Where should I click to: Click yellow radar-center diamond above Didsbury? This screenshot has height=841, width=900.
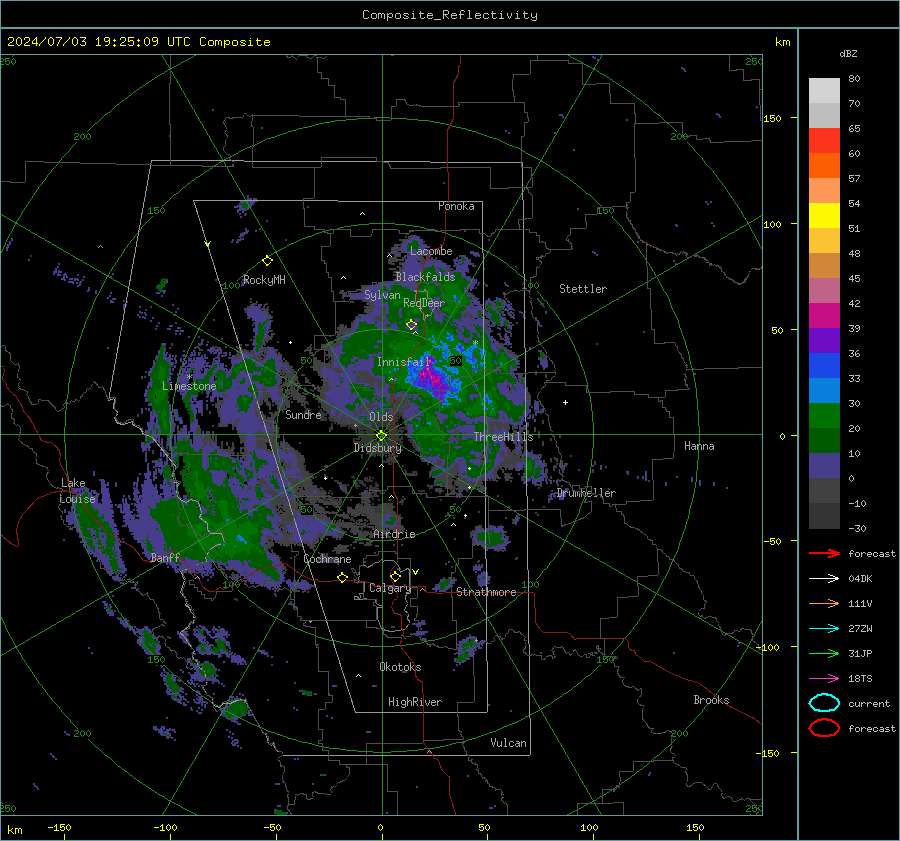(x=382, y=436)
